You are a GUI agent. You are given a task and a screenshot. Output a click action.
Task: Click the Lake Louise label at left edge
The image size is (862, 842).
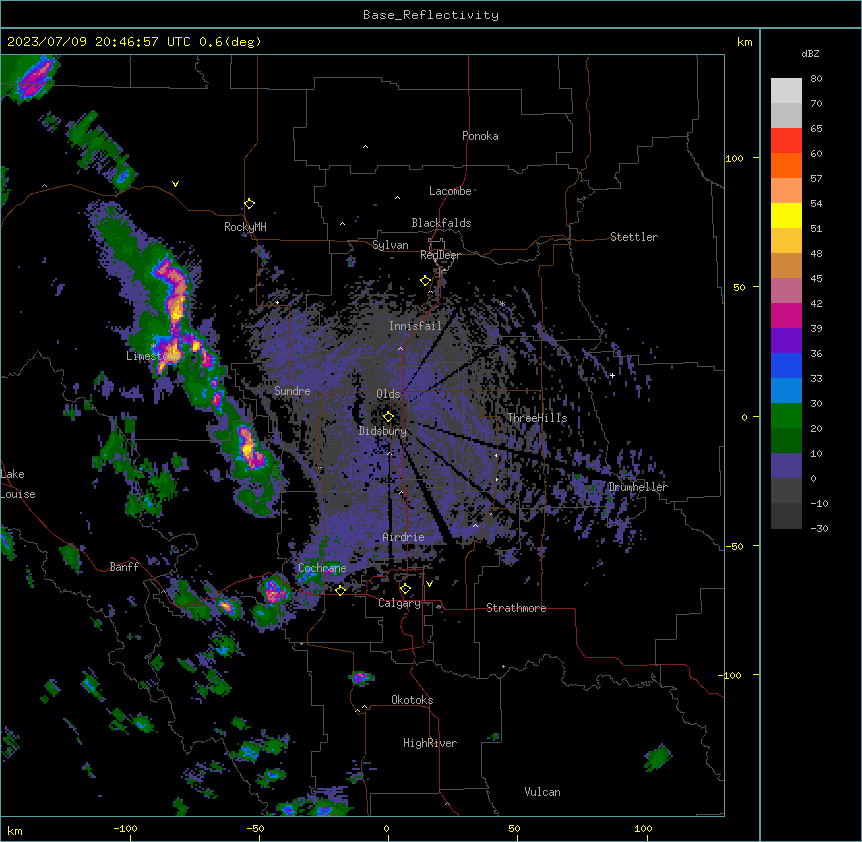click(x=18, y=484)
